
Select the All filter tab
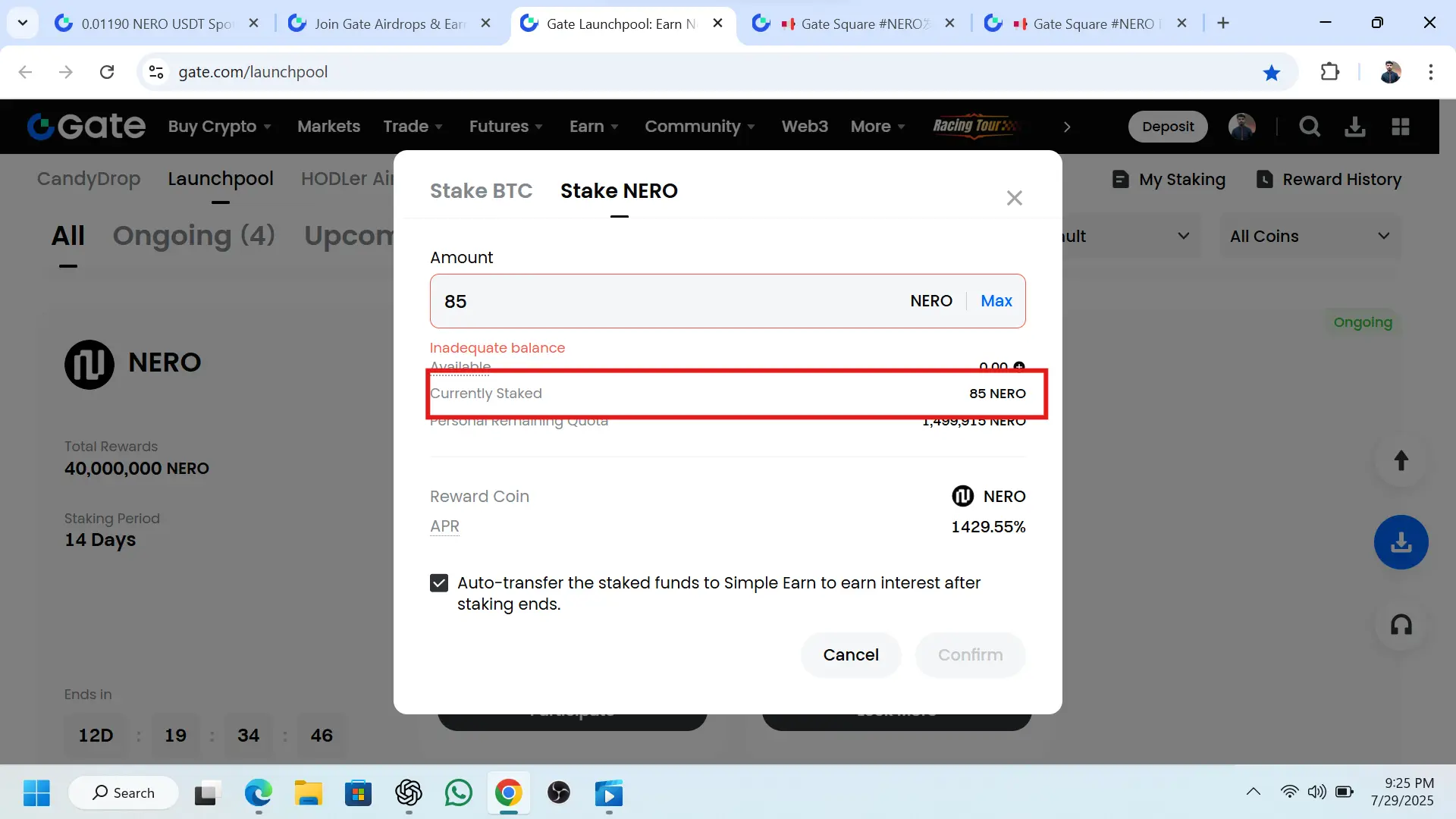(x=68, y=236)
